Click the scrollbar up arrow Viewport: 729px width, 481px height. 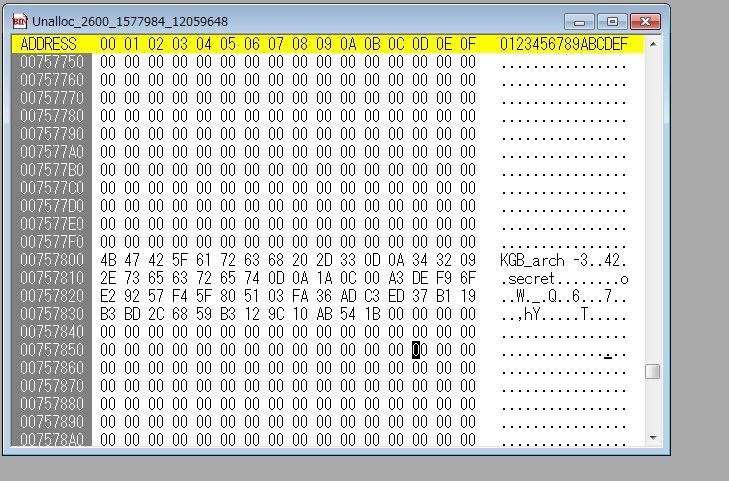tap(653, 44)
